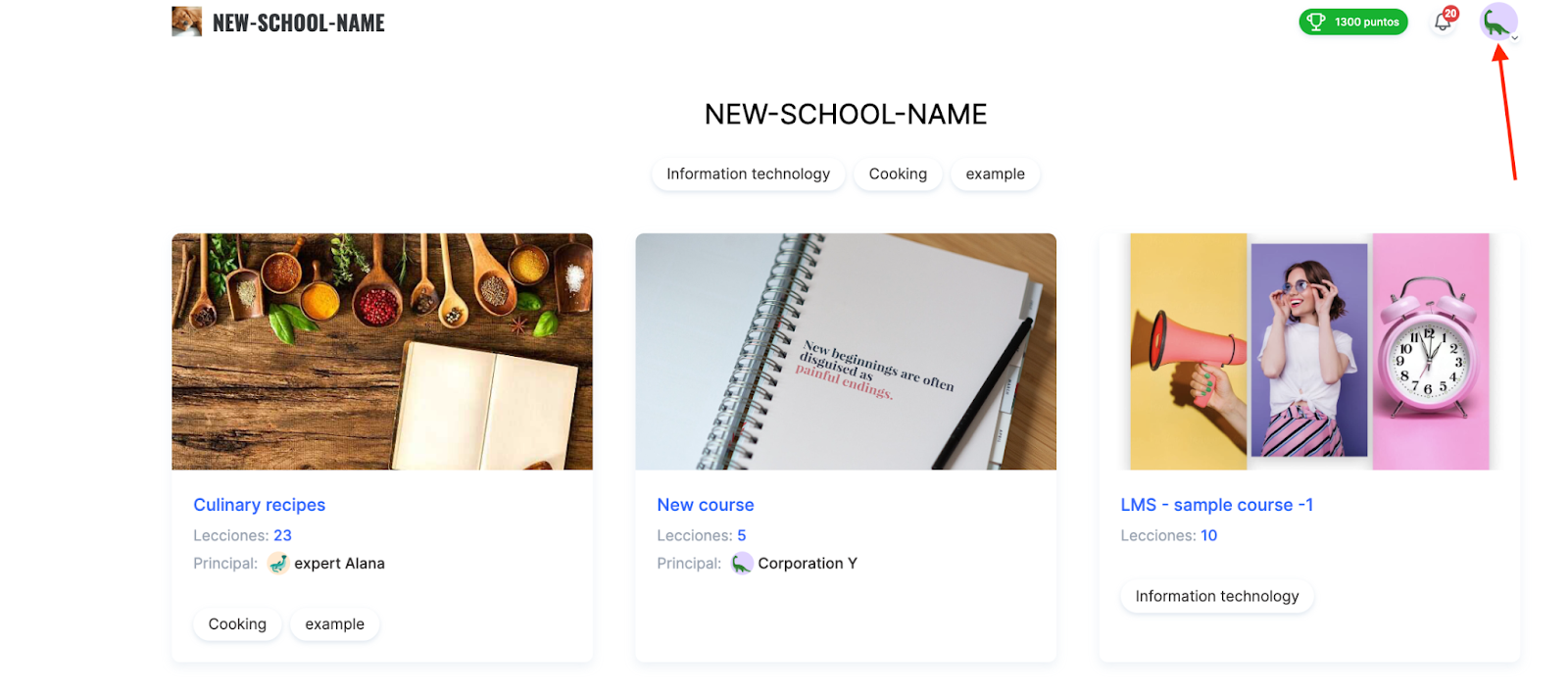
Task: Click the example tag on Culinary recipes card
Action: pyautogui.click(x=334, y=624)
